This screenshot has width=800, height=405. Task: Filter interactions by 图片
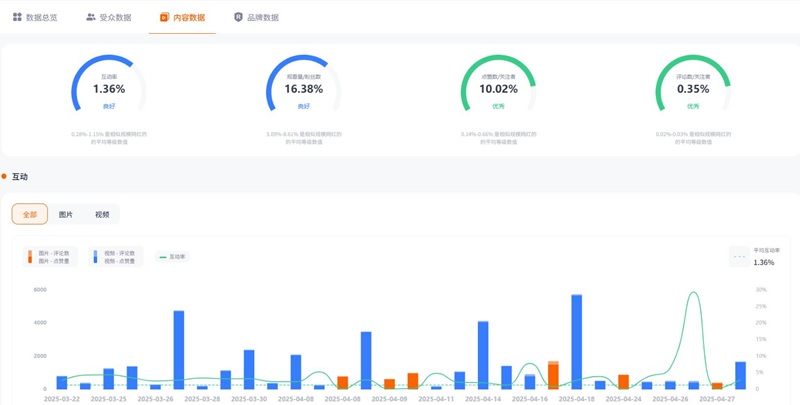click(66, 214)
